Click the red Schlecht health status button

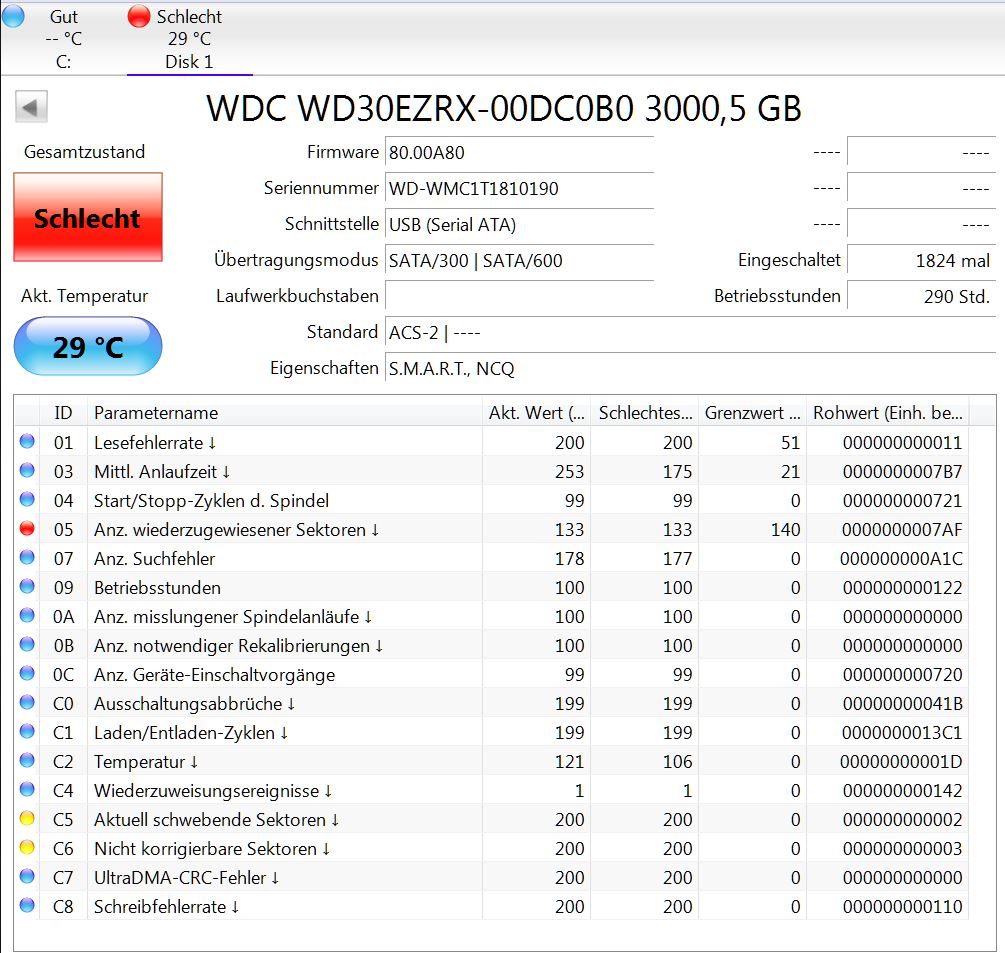[x=88, y=217]
